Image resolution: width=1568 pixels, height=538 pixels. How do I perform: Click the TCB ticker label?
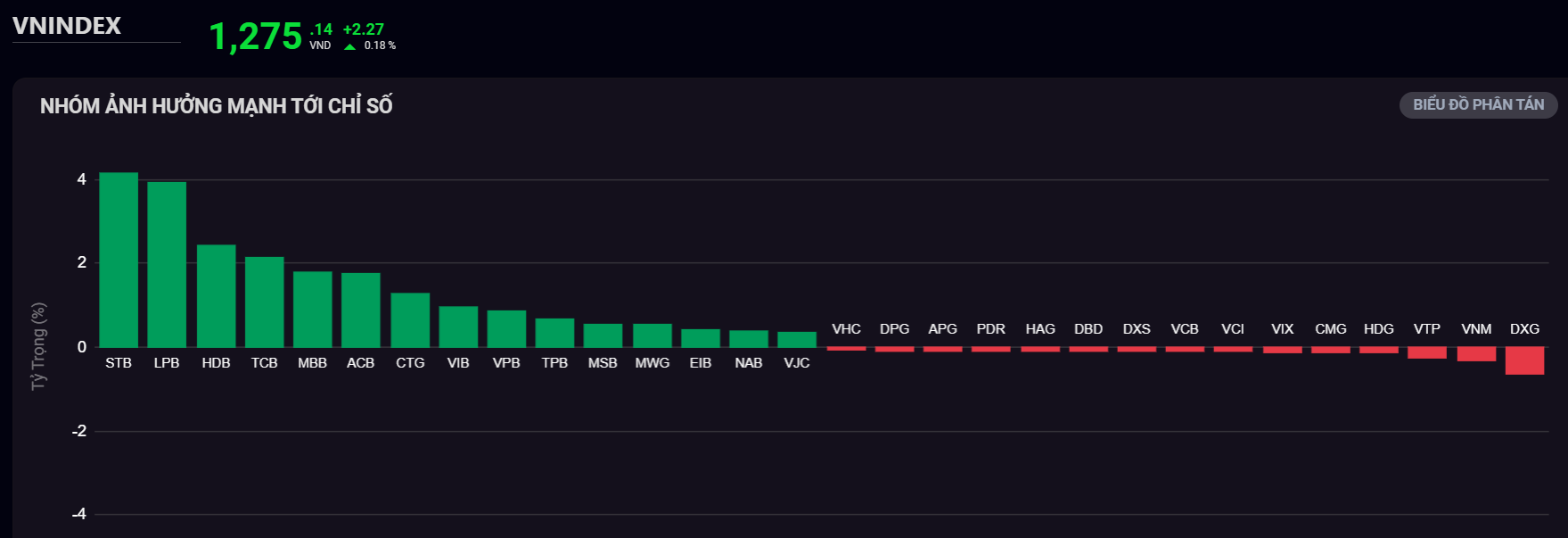tap(265, 363)
